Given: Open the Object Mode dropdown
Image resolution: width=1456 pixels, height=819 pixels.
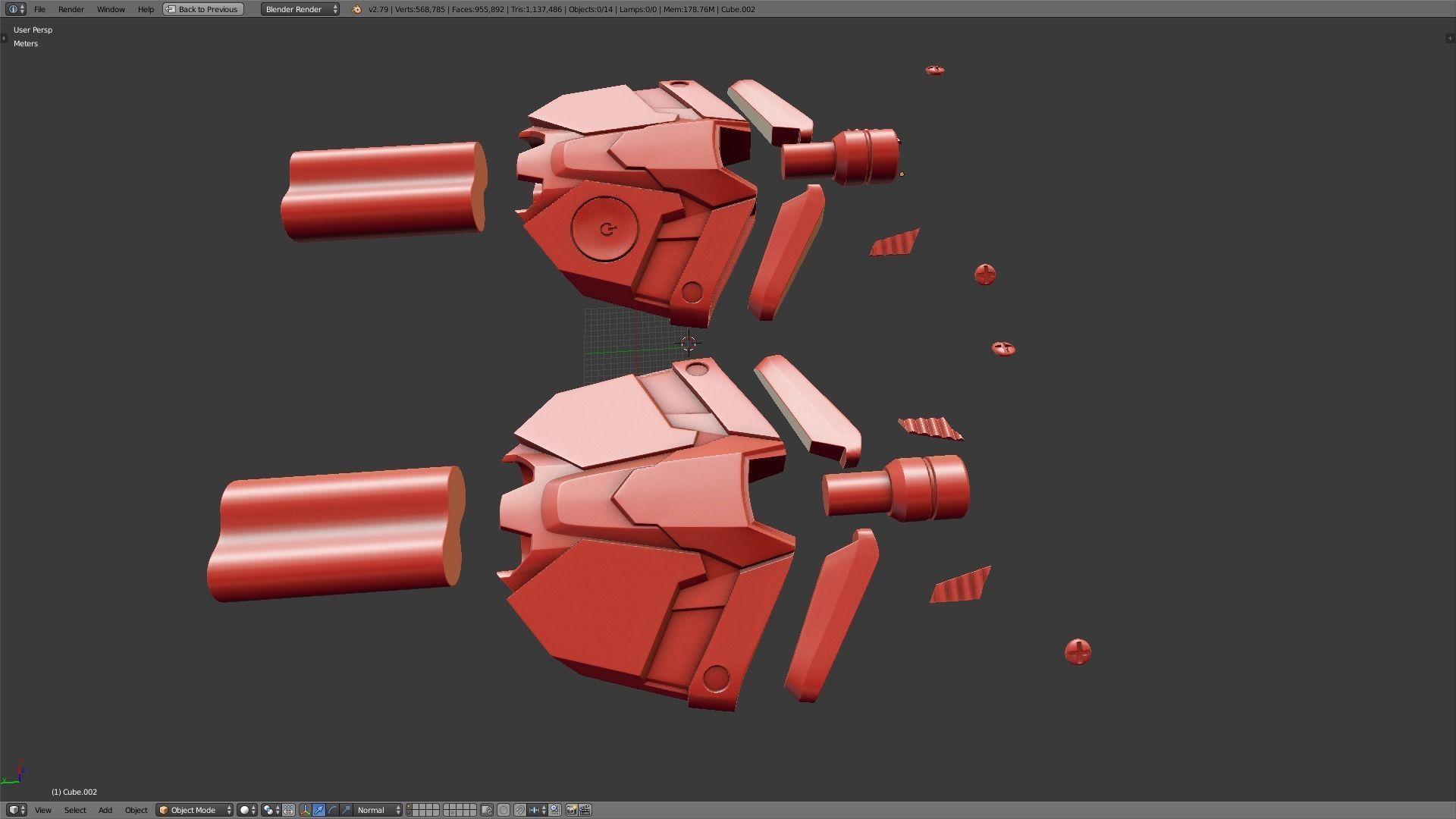Looking at the screenshot, I should [x=195, y=810].
